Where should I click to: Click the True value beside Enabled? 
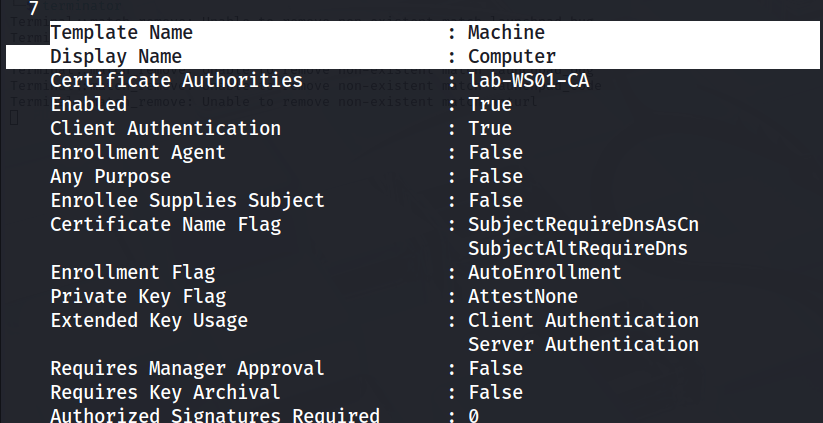tap(490, 105)
